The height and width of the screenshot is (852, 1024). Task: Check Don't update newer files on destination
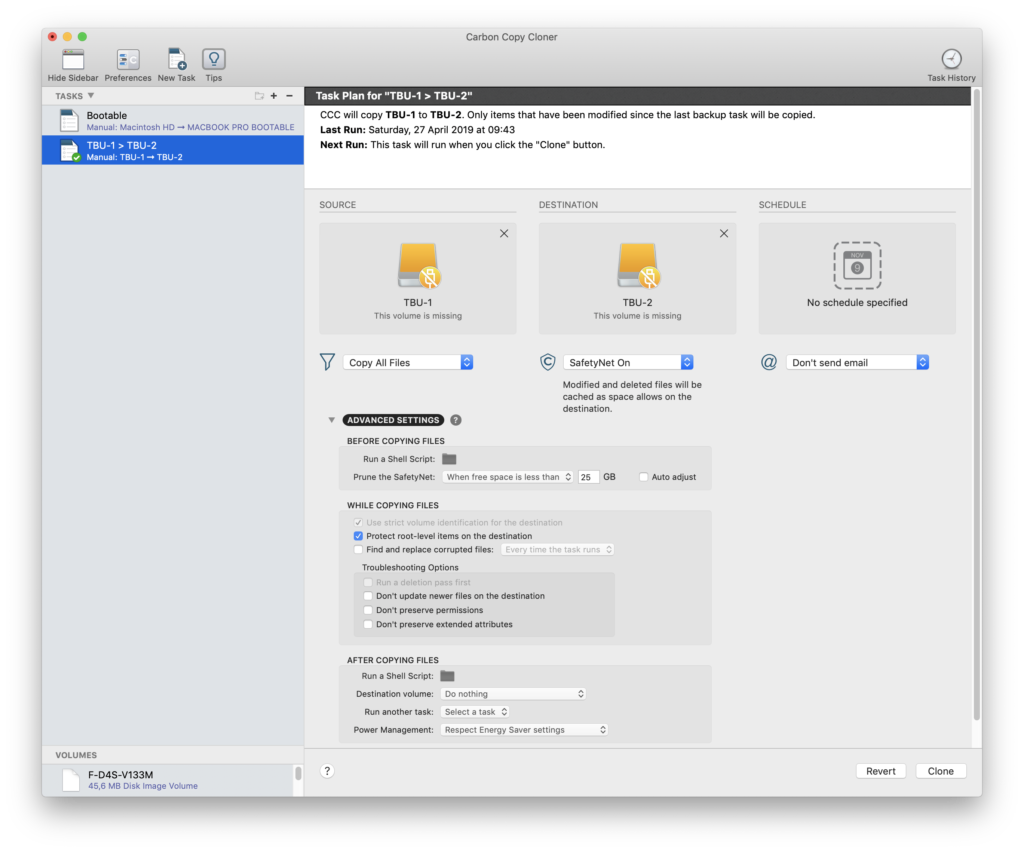pos(368,596)
